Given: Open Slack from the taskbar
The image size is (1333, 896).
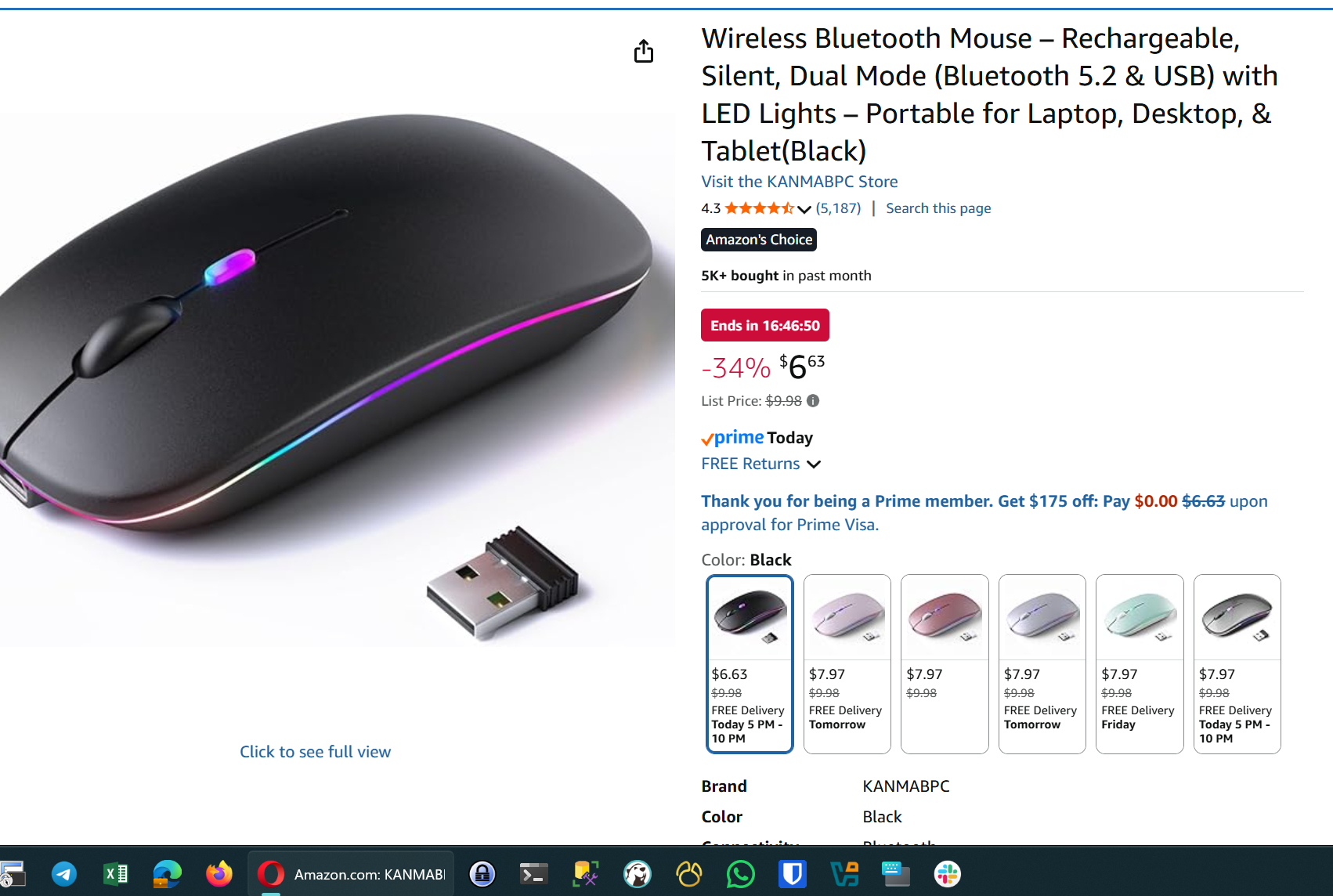Looking at the screenshot, I should tap(948, 874).
